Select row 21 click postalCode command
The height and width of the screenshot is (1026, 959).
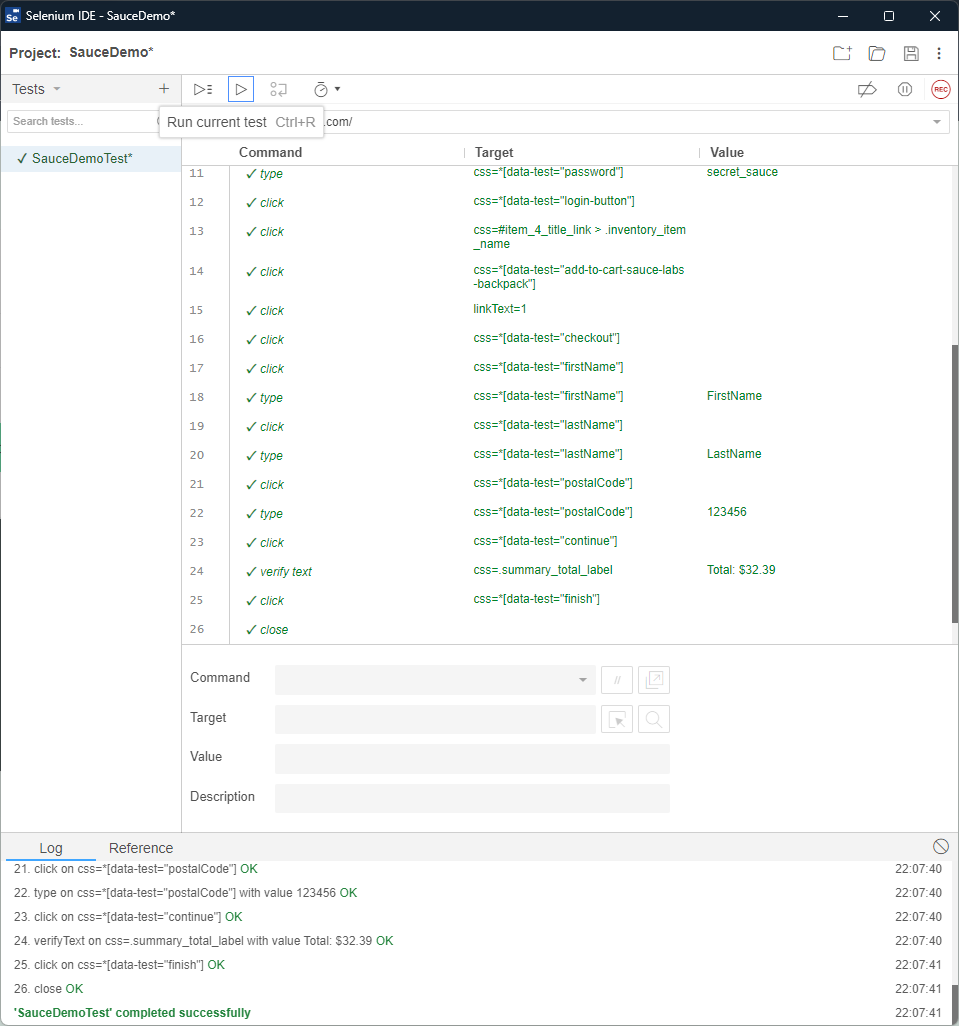(x=567, y=484)
